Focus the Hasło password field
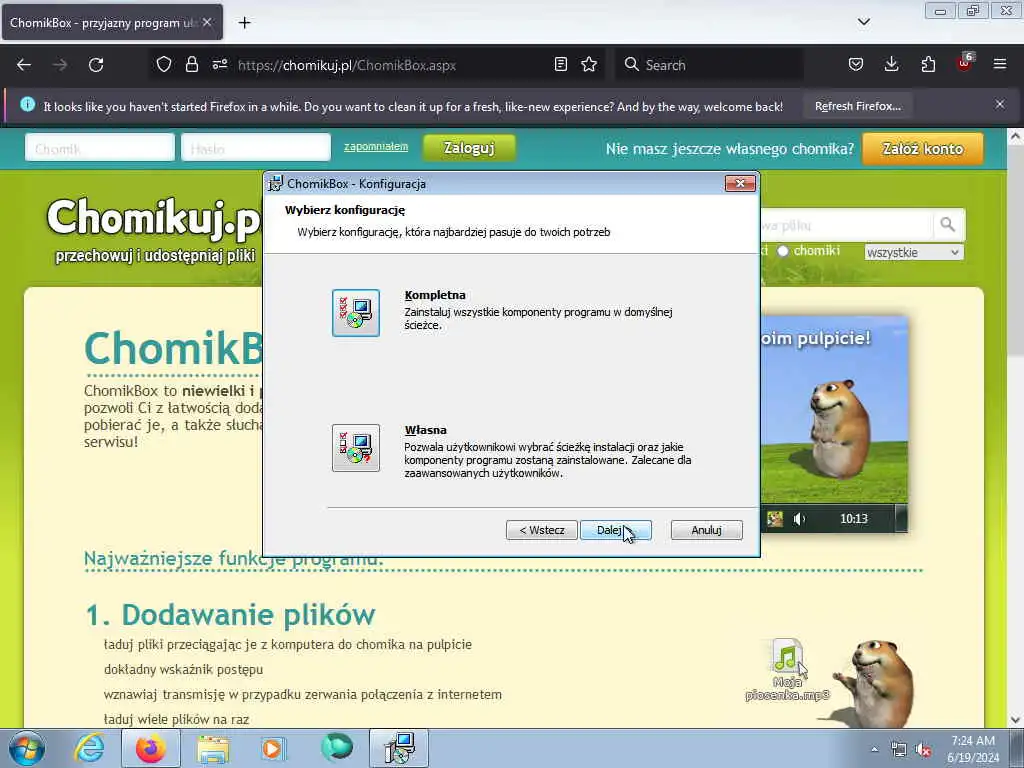The image size is (1024, 768). 255,148
